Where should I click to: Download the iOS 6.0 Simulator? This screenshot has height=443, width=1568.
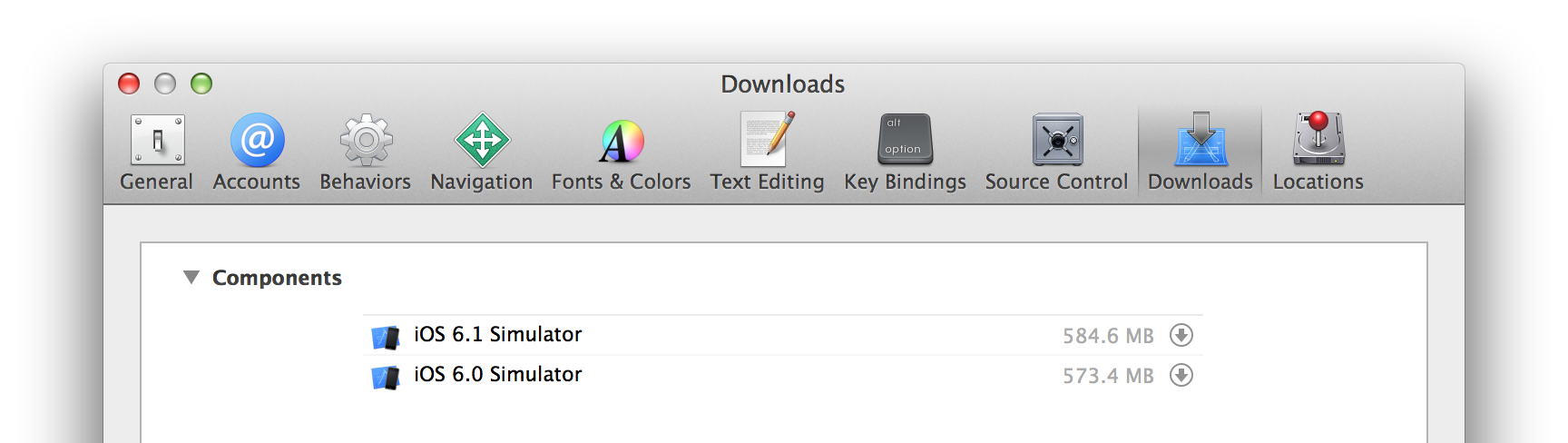click(x=1181, y=375)
